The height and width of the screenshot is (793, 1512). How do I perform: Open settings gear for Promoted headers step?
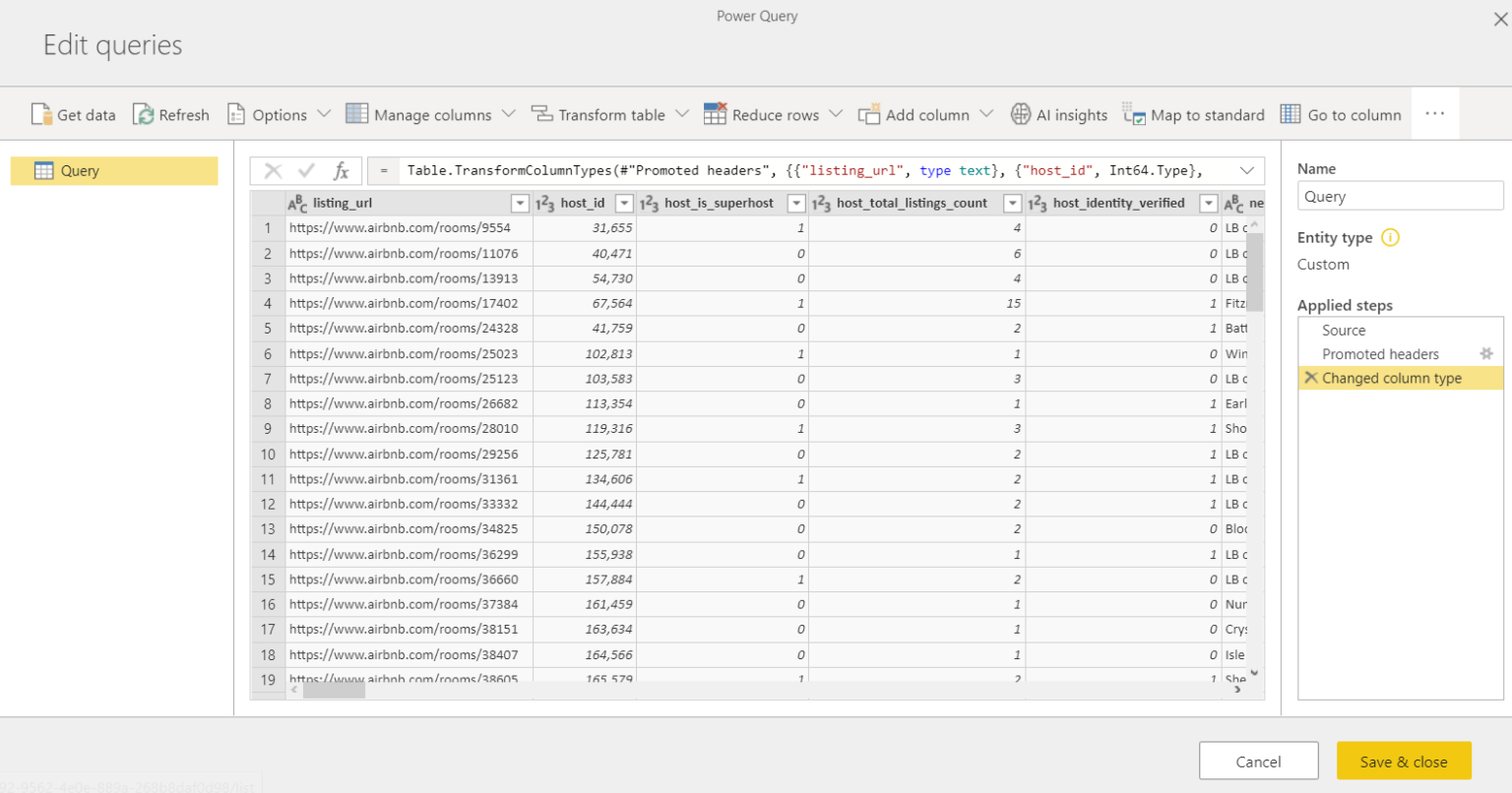(x=1486, y=353)
